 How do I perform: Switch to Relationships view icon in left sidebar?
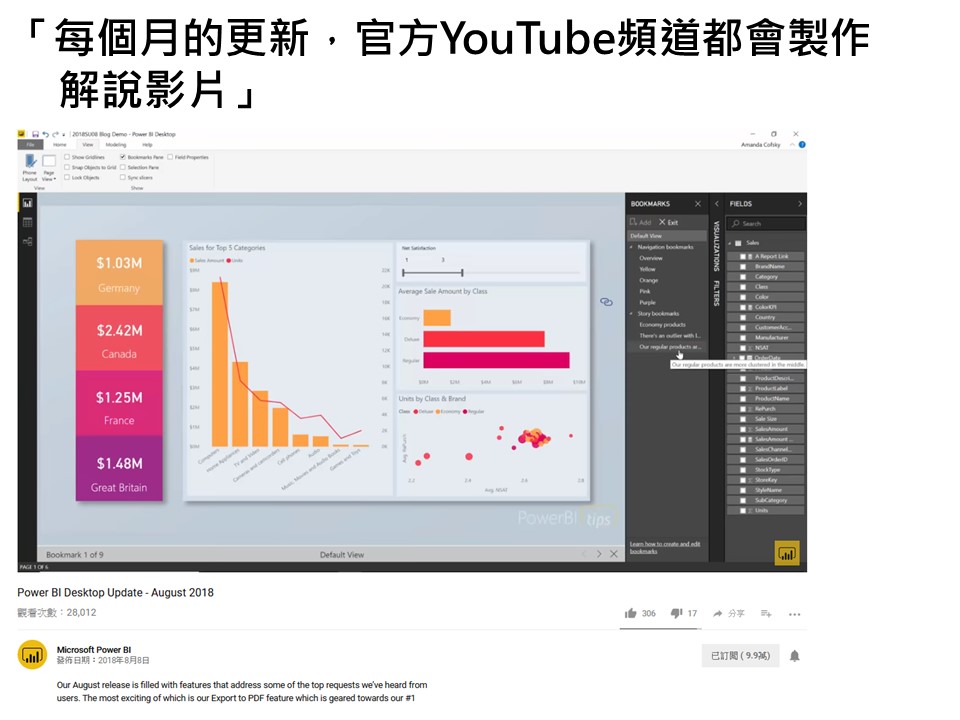pos(28,242)
